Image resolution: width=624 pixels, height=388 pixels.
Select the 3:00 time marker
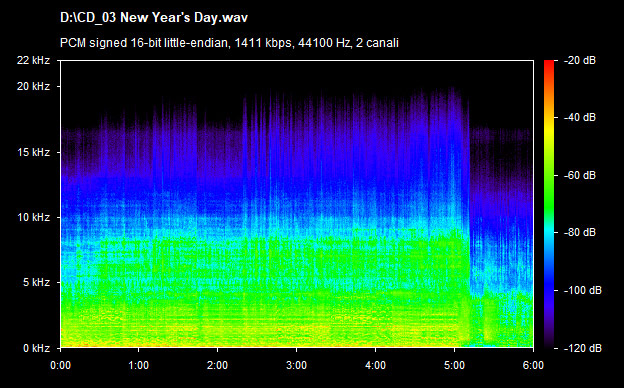coord(296,365)
